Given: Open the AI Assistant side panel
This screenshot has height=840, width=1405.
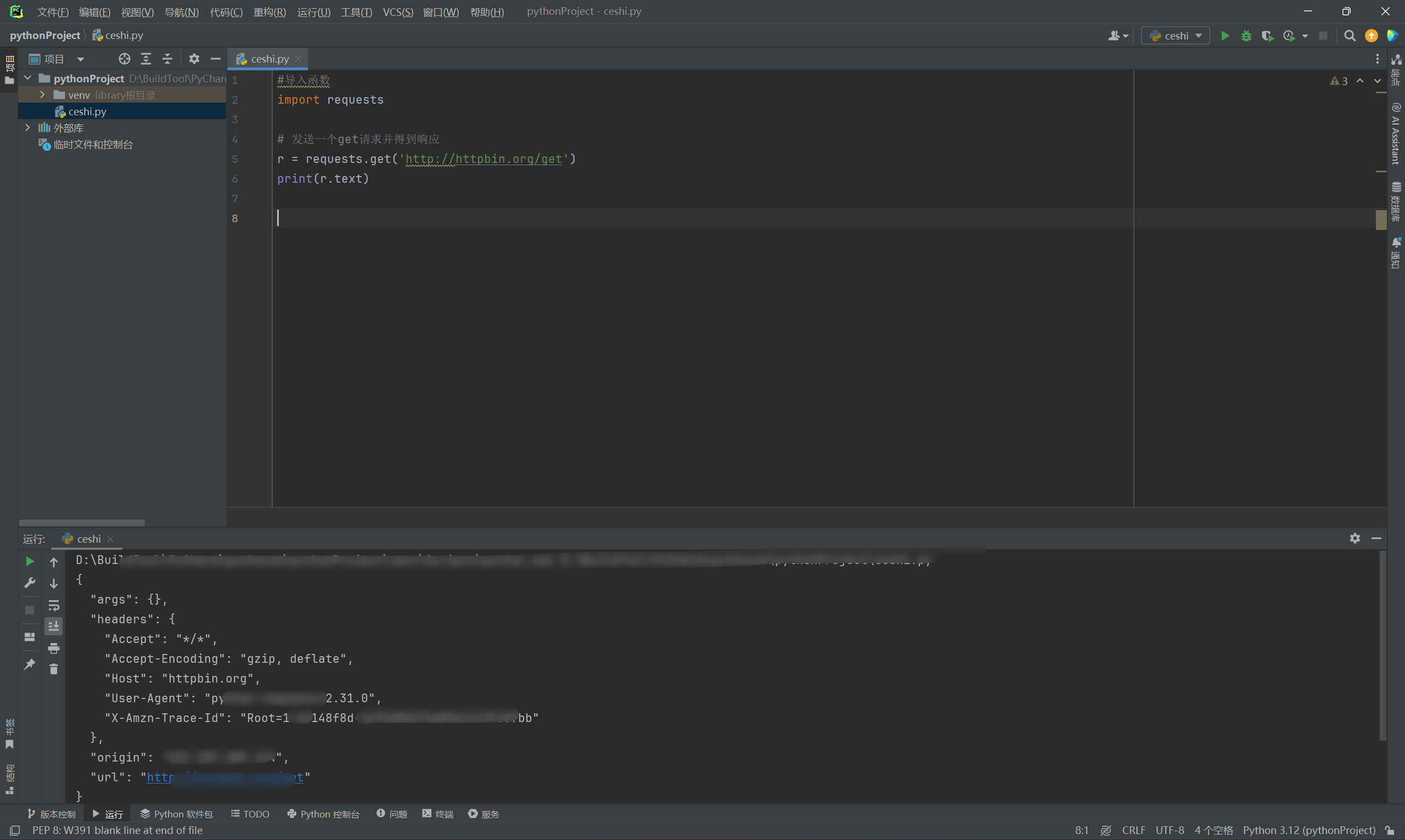Looking at the screenshot, I should (x=1396, y=133).
